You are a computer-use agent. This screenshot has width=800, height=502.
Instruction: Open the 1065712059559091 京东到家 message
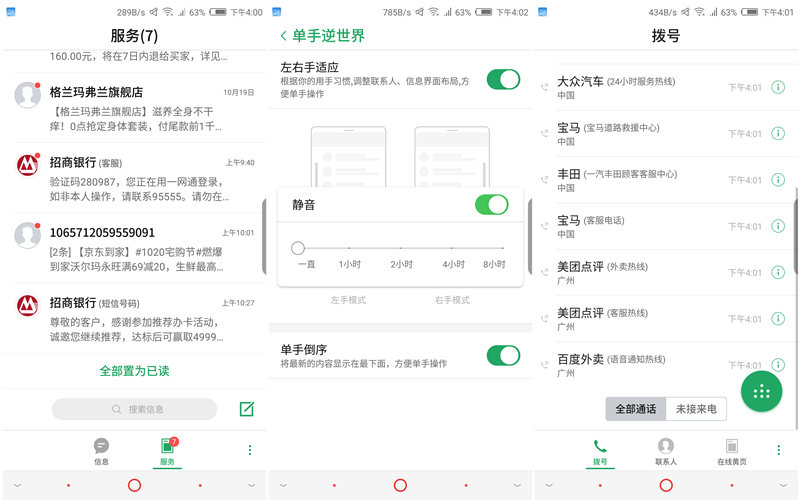click(135, 248)
